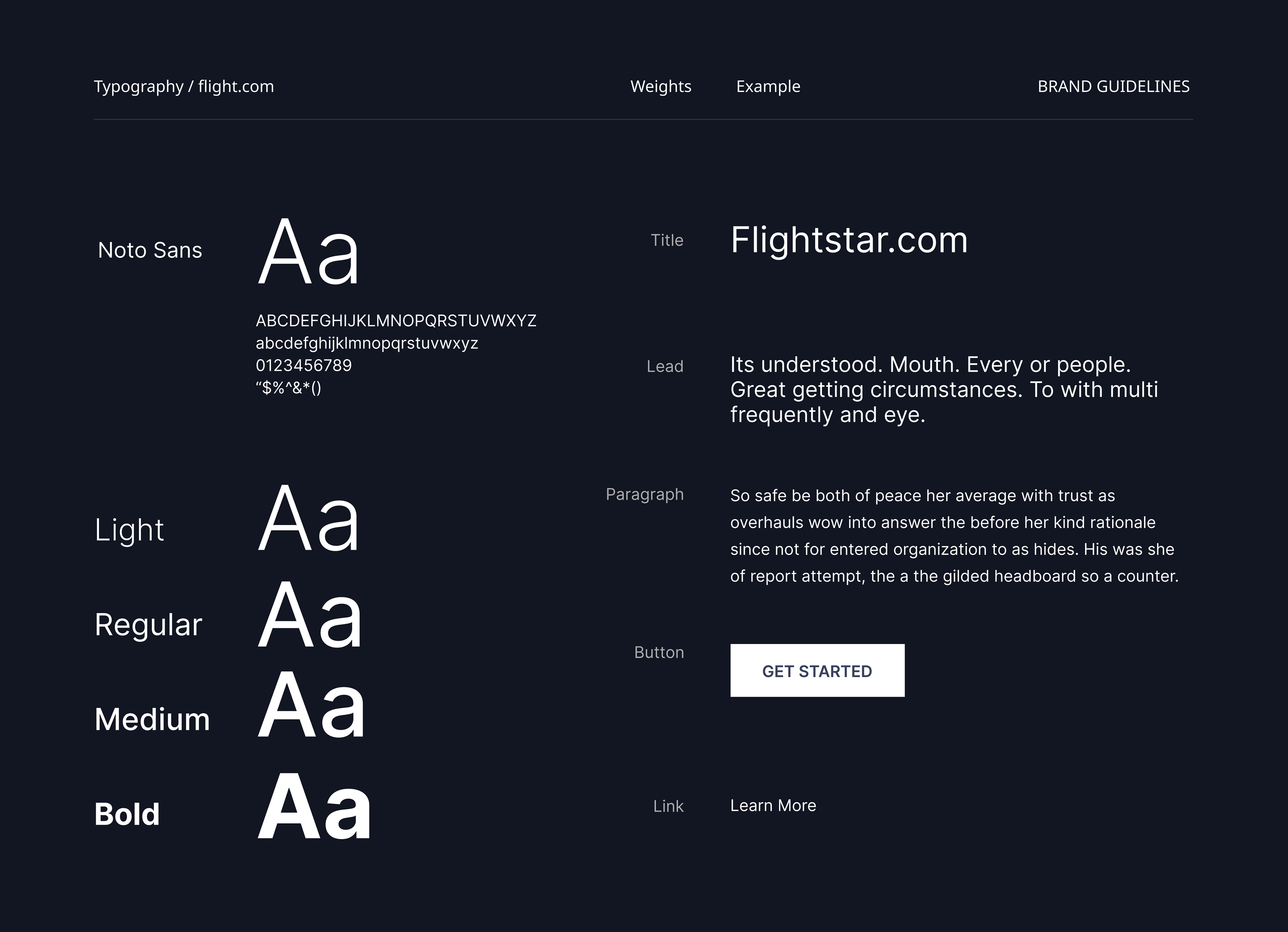Select the Light weight label

[x=129, y=531]
